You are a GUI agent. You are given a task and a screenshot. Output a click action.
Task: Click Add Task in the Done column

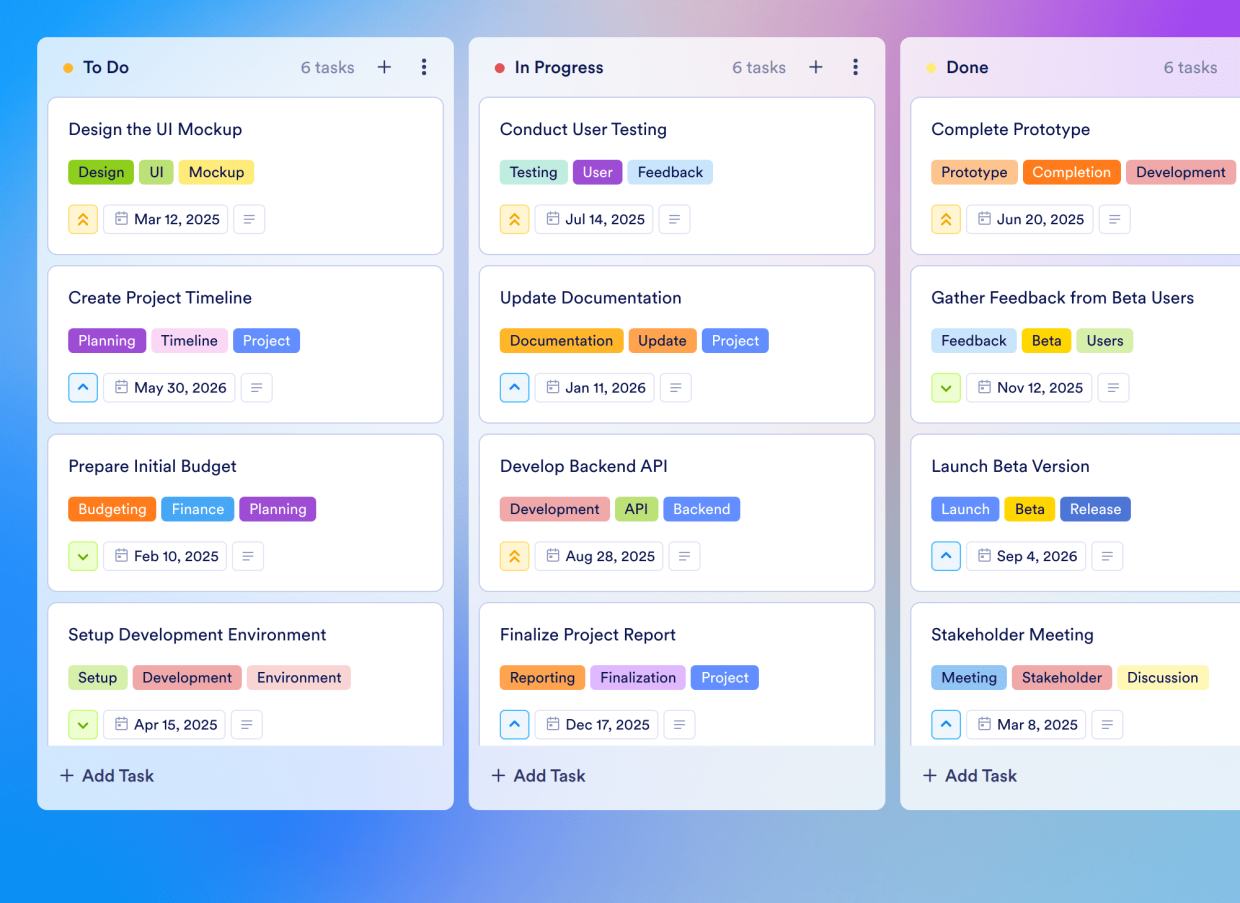click(969, 775)
